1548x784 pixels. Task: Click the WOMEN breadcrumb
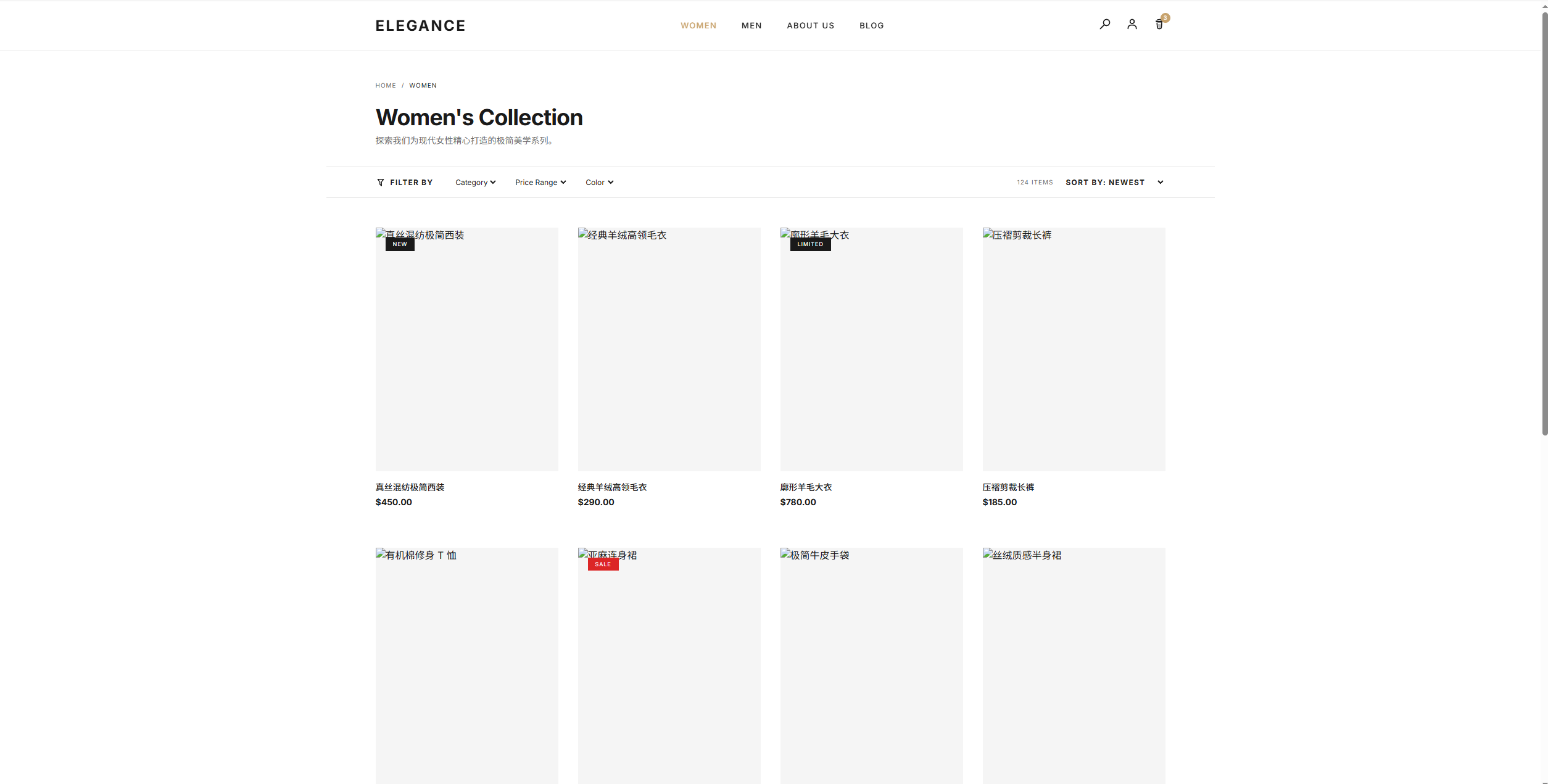coord(423,86)
